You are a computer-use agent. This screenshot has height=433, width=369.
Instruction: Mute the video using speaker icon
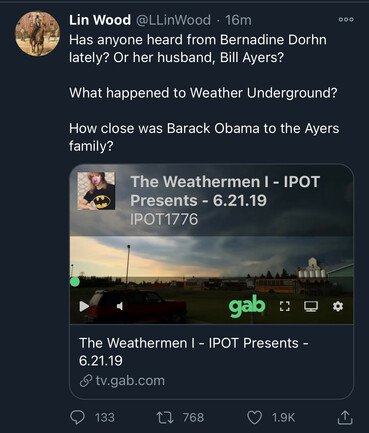[x=120, y=306]
